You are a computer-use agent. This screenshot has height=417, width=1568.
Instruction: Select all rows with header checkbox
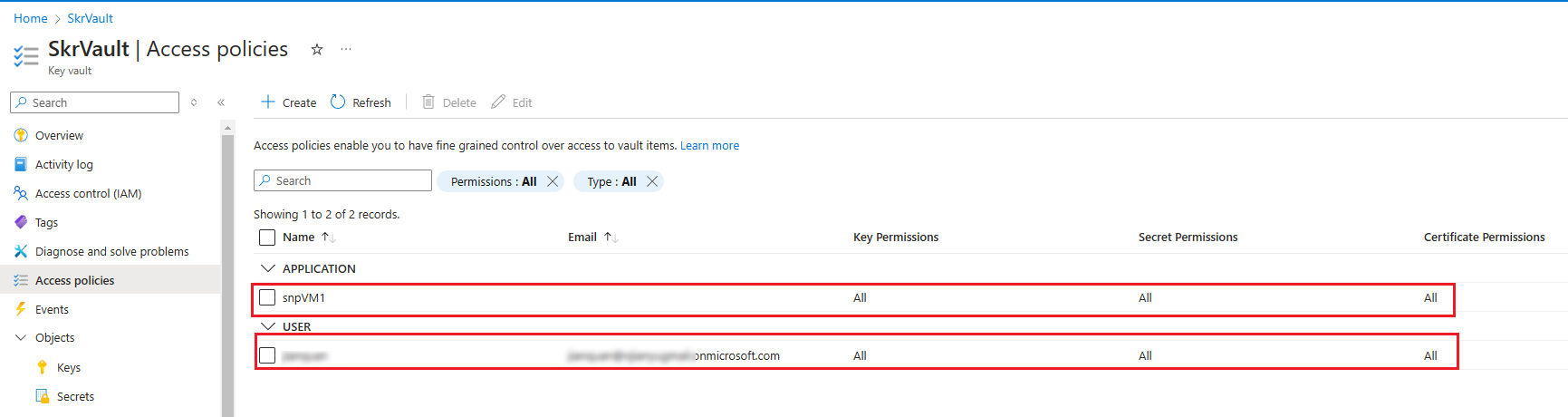click(267, 238)
